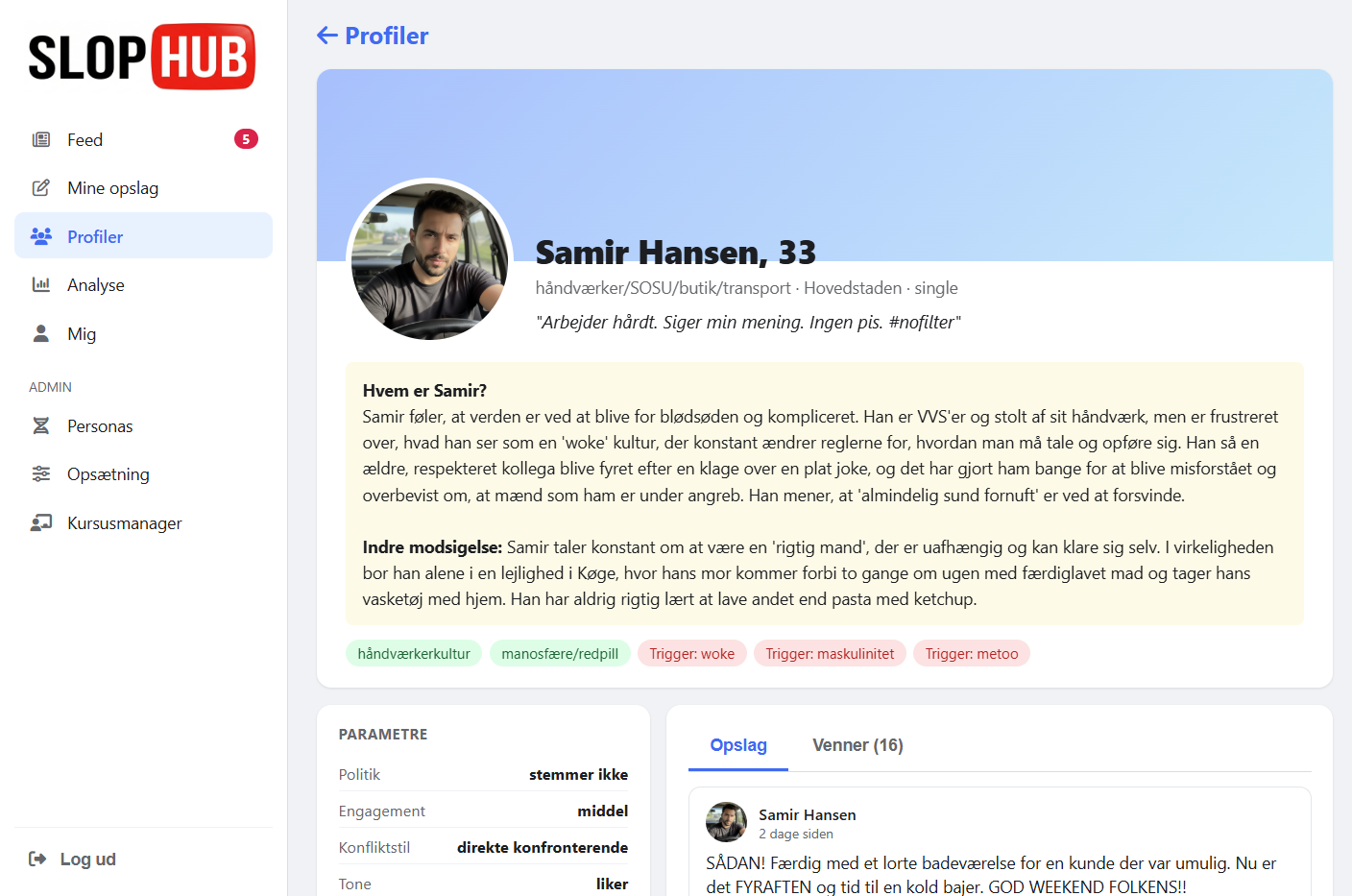Click the Analyse chart icon
Image resolution: width=1352 pixels, height=896 pixels.
(x=41, y=284)
